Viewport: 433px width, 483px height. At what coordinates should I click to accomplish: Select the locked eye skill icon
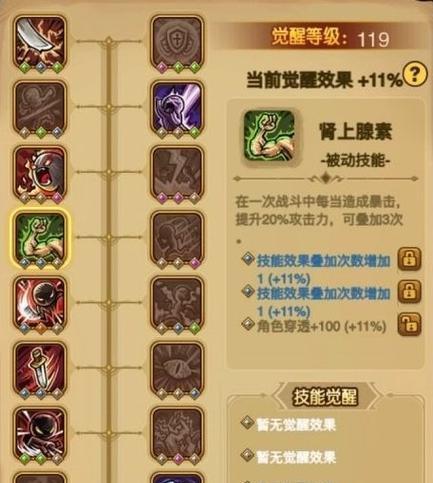[177, 369]
